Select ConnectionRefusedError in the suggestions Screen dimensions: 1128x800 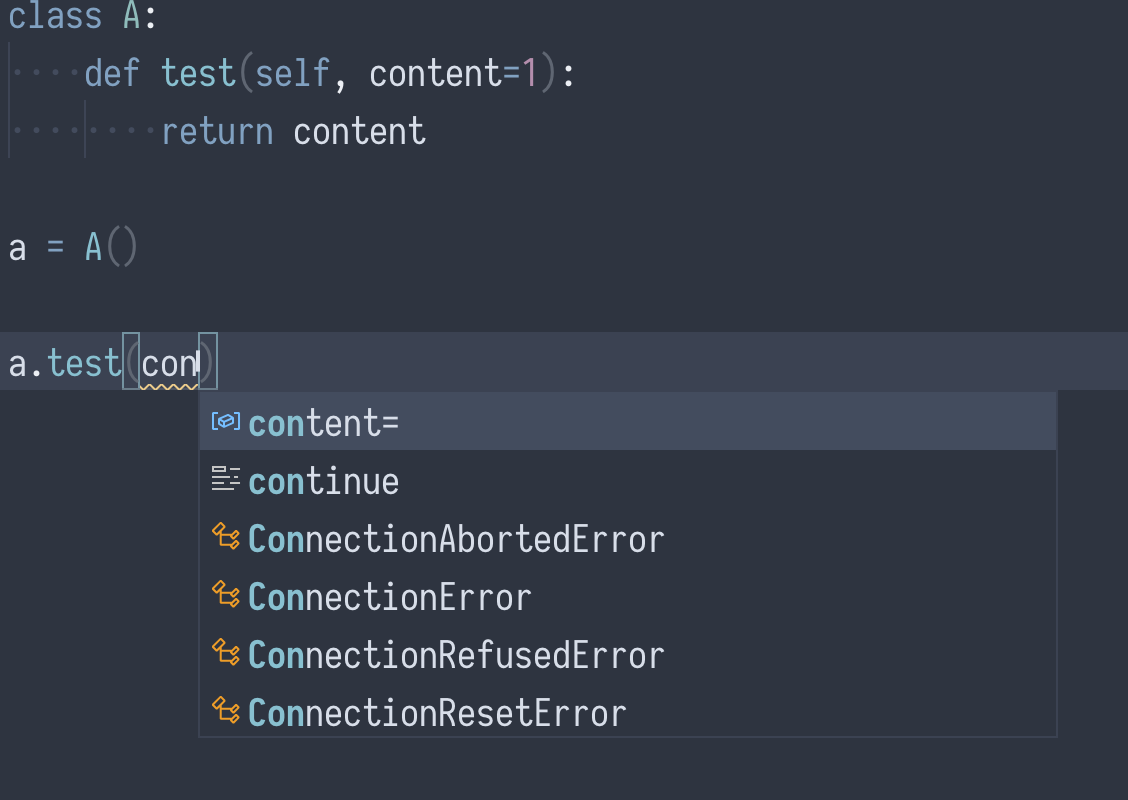tap(627, 653)
